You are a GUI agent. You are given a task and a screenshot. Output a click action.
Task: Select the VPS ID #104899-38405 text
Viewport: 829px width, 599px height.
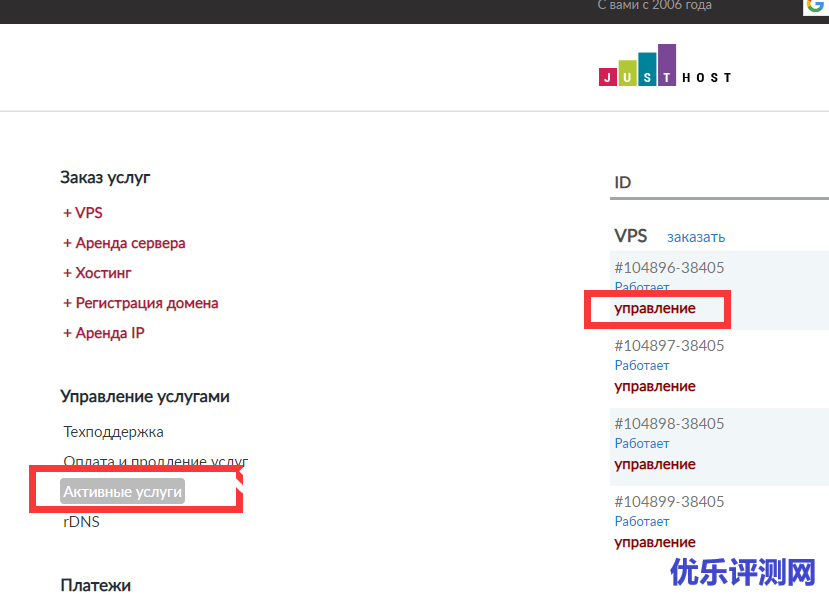669,502
